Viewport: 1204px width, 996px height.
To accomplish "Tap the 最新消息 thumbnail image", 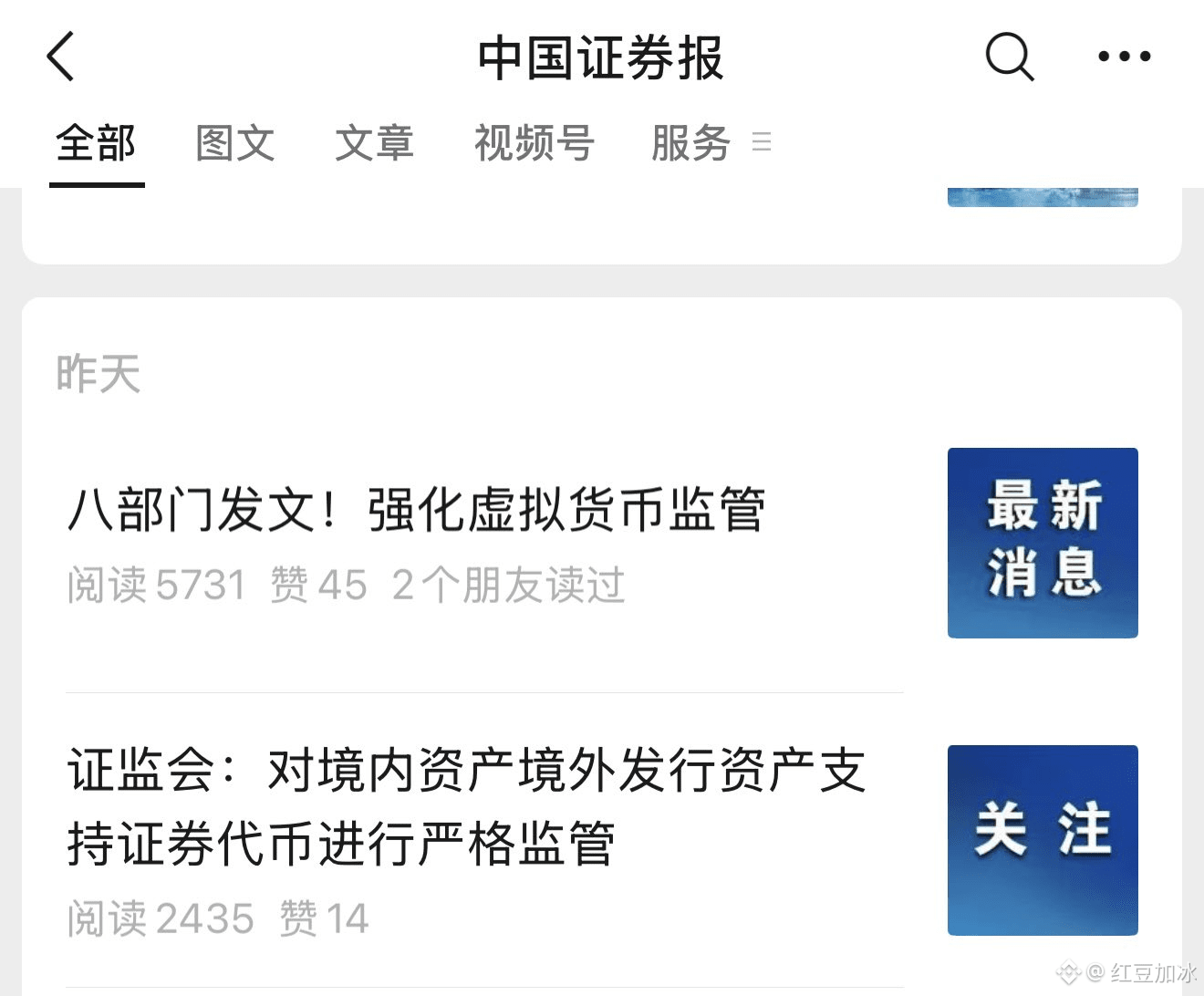I will tap(1043, 543).
